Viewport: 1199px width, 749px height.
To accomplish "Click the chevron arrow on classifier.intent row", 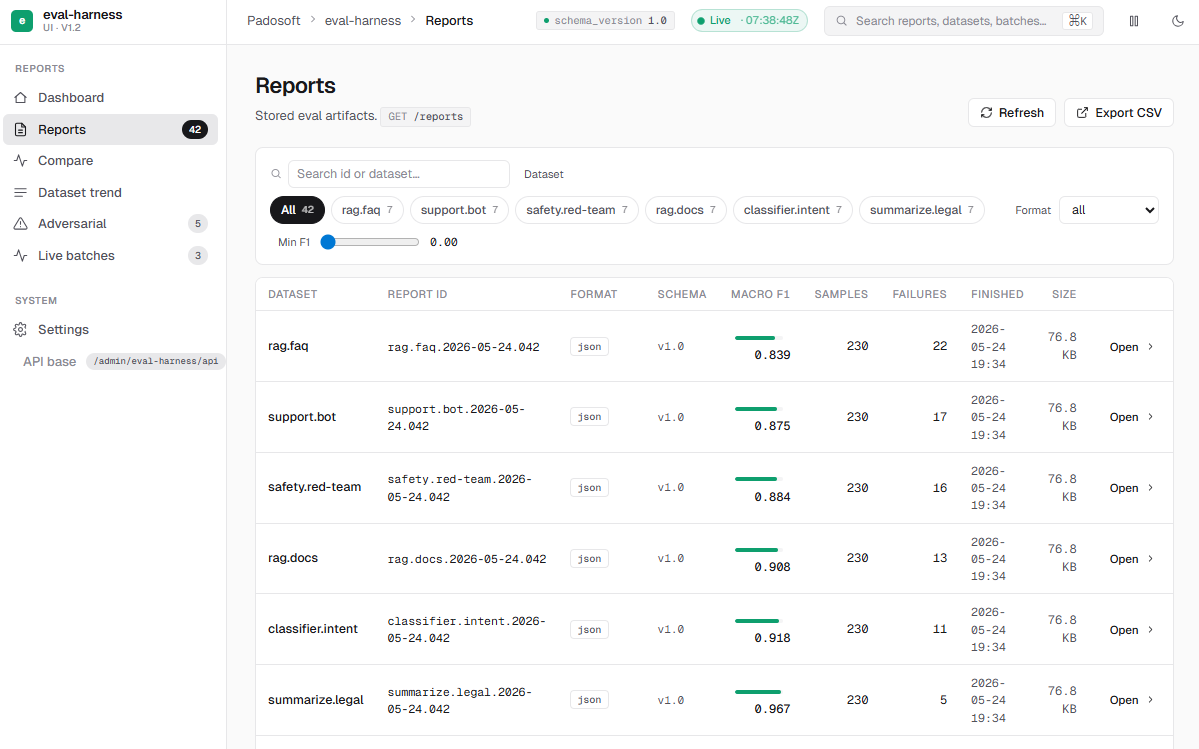I will tap(1150, 630).
